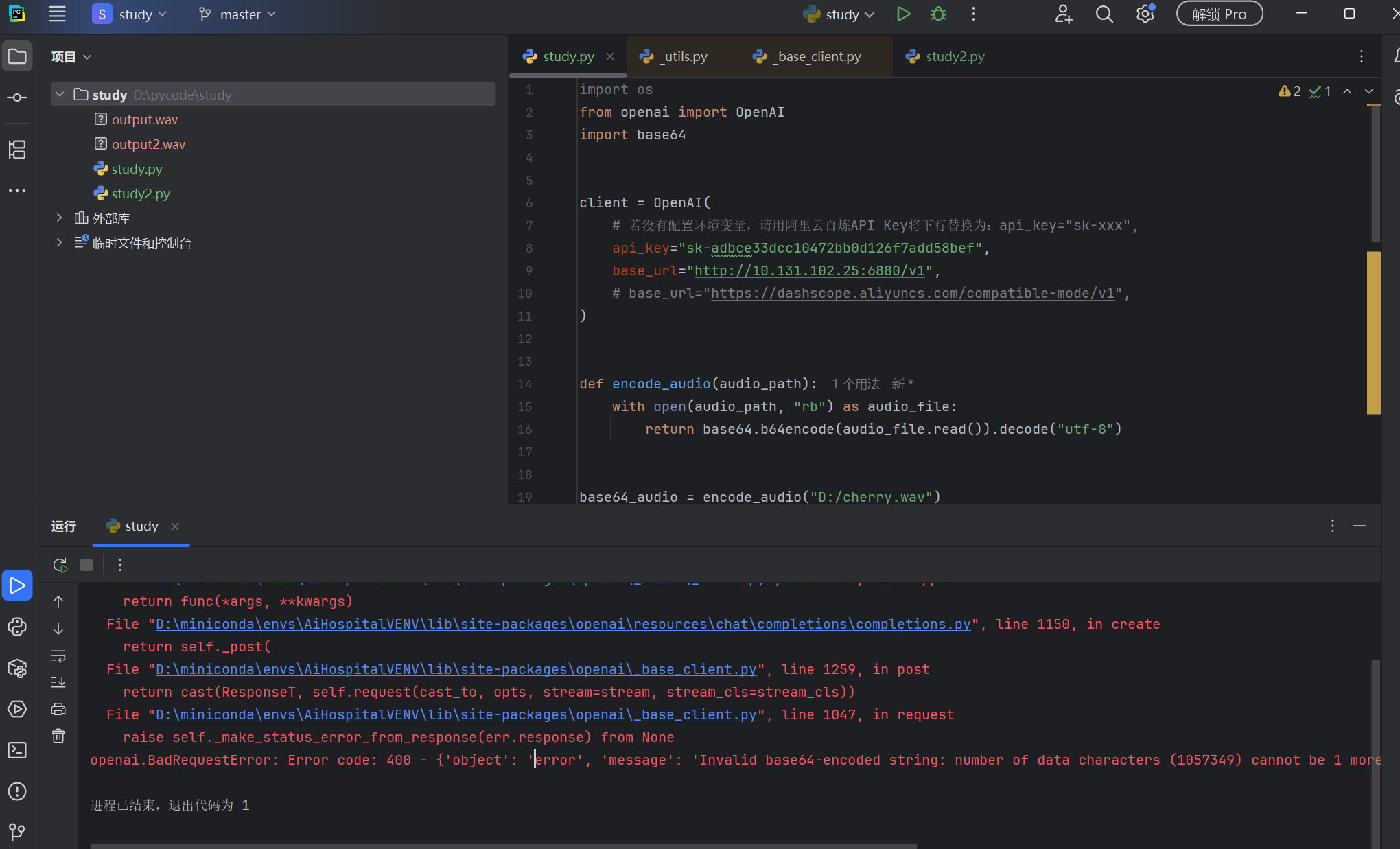Select output.wav in project tree
Viewport: 1400px width, 849px height.
click(145, 119)
